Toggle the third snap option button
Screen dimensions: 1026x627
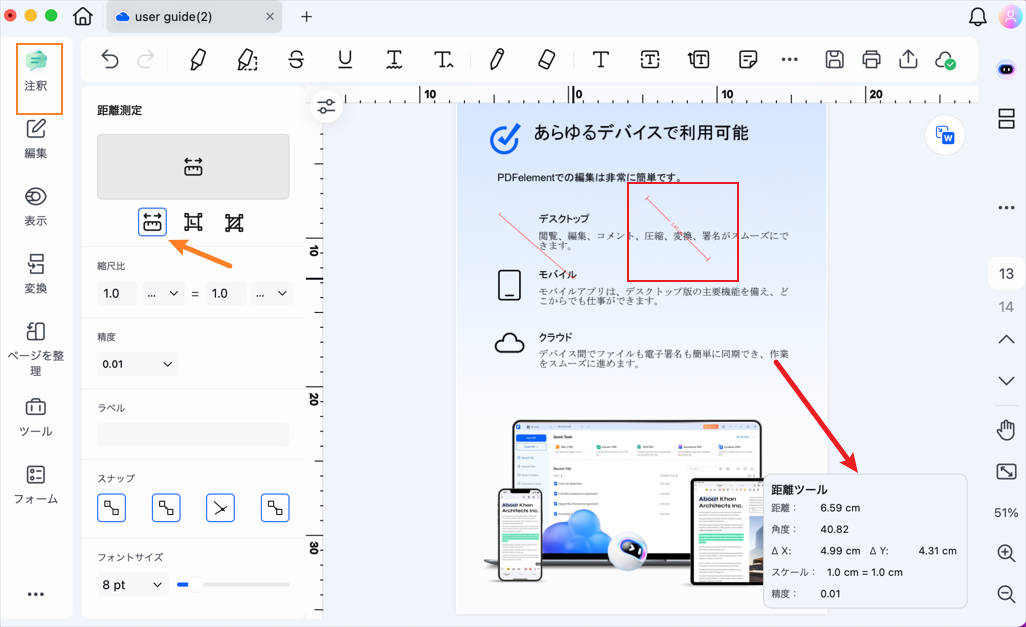(x=220, y=508)
